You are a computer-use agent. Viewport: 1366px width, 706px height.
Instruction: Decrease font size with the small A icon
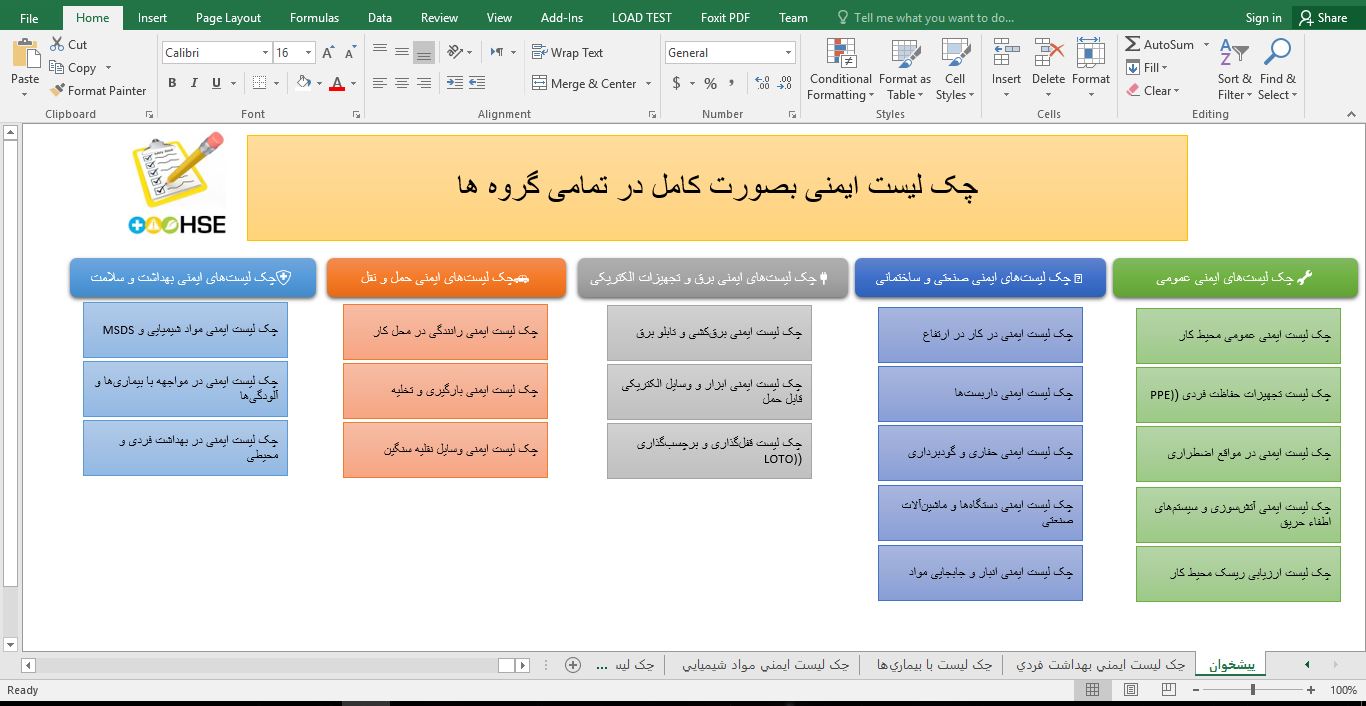(351, 53)
